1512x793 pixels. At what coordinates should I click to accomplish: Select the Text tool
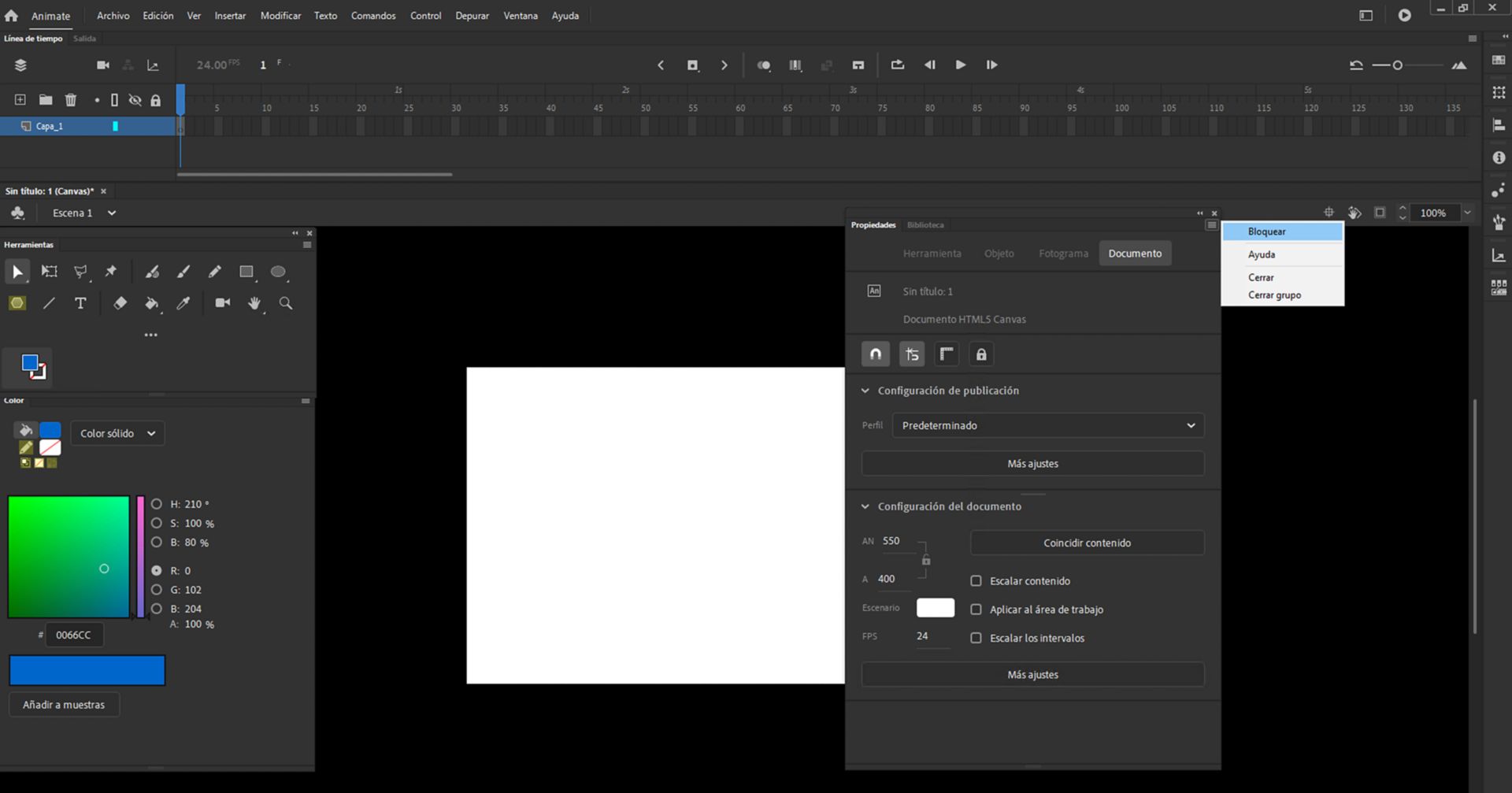(x=80, y=303)
